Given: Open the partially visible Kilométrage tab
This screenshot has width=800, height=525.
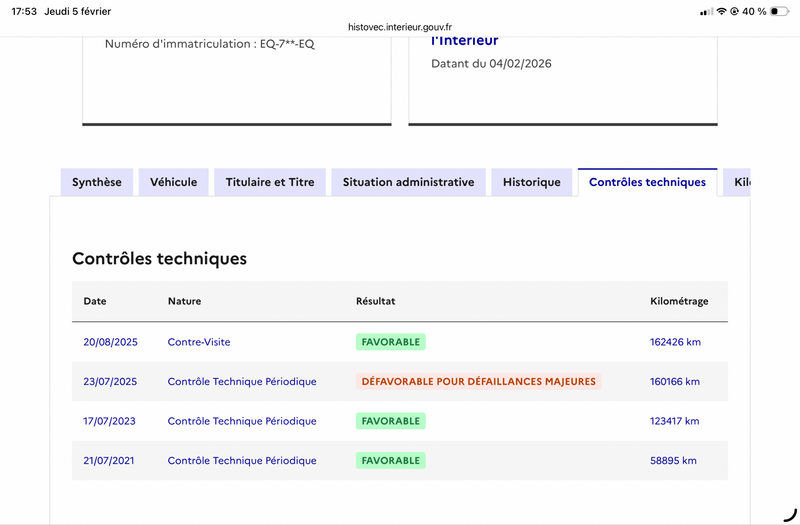Looking at the screenshot, I should tap(740, 182).
